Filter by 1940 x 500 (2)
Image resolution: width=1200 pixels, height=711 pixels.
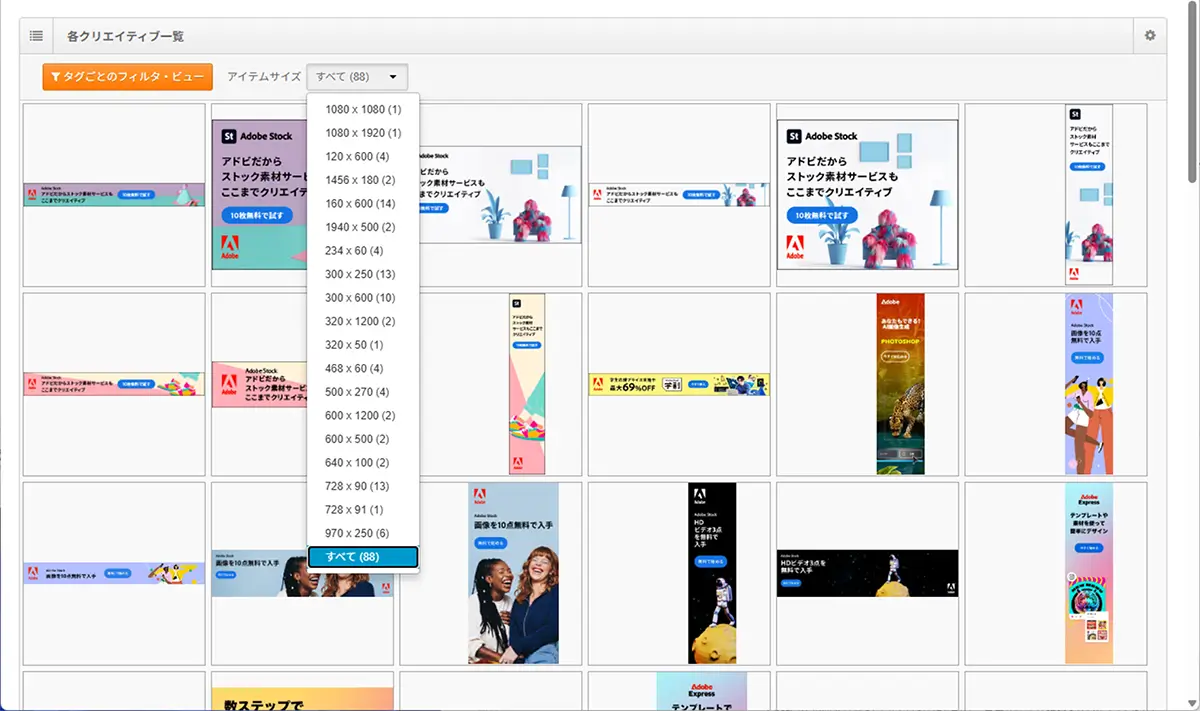(x=363, y=227)
